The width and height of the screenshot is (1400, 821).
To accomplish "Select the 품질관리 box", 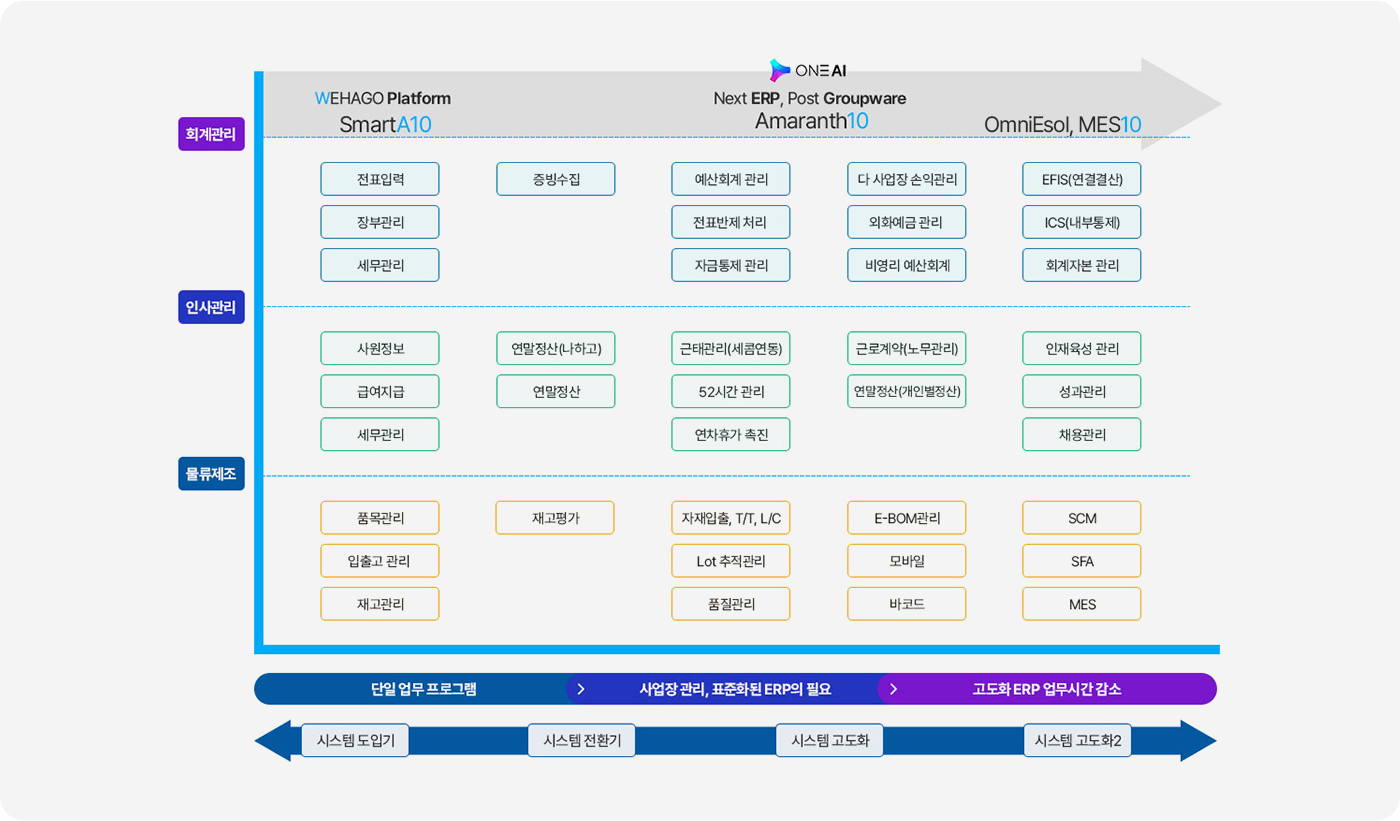I will (x=731, y=603).
